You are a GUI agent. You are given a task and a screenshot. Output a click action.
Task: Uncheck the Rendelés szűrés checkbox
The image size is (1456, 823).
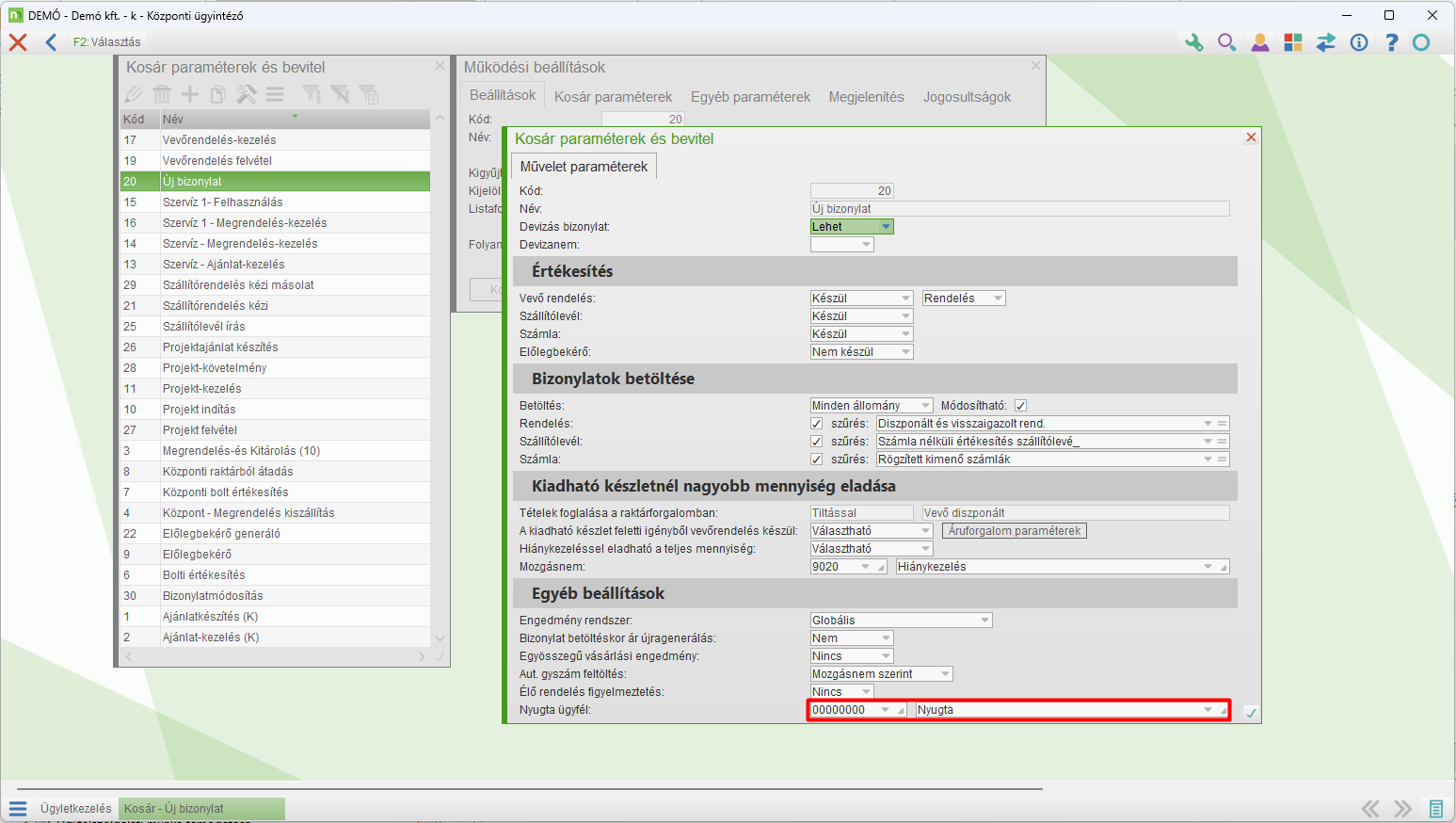point(817,424)
